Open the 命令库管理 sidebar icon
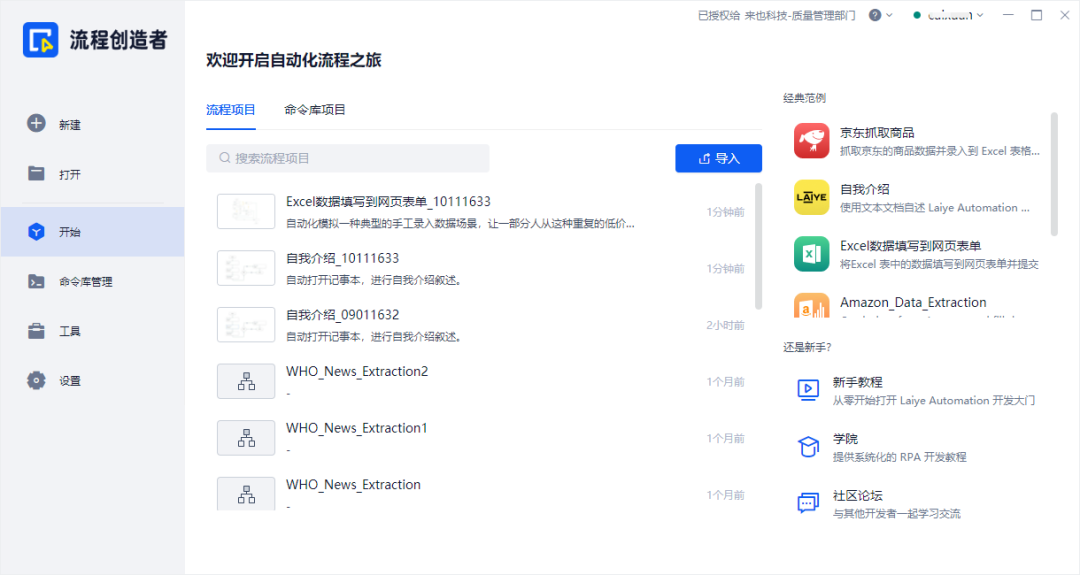The height and width of the screenshot is (575, 1080). point(36,281)
